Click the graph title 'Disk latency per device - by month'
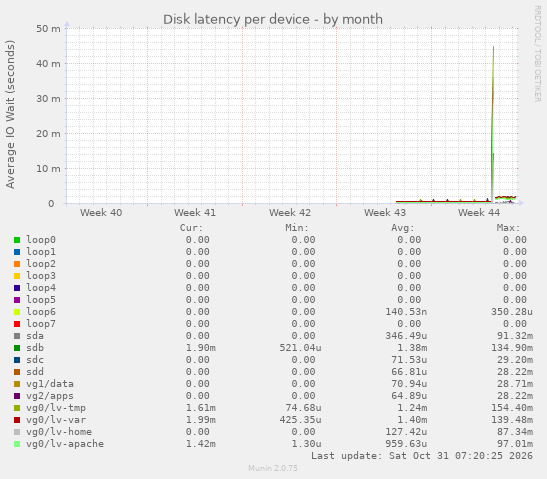Viewport: 547px width, 479px height. point(273,20)
